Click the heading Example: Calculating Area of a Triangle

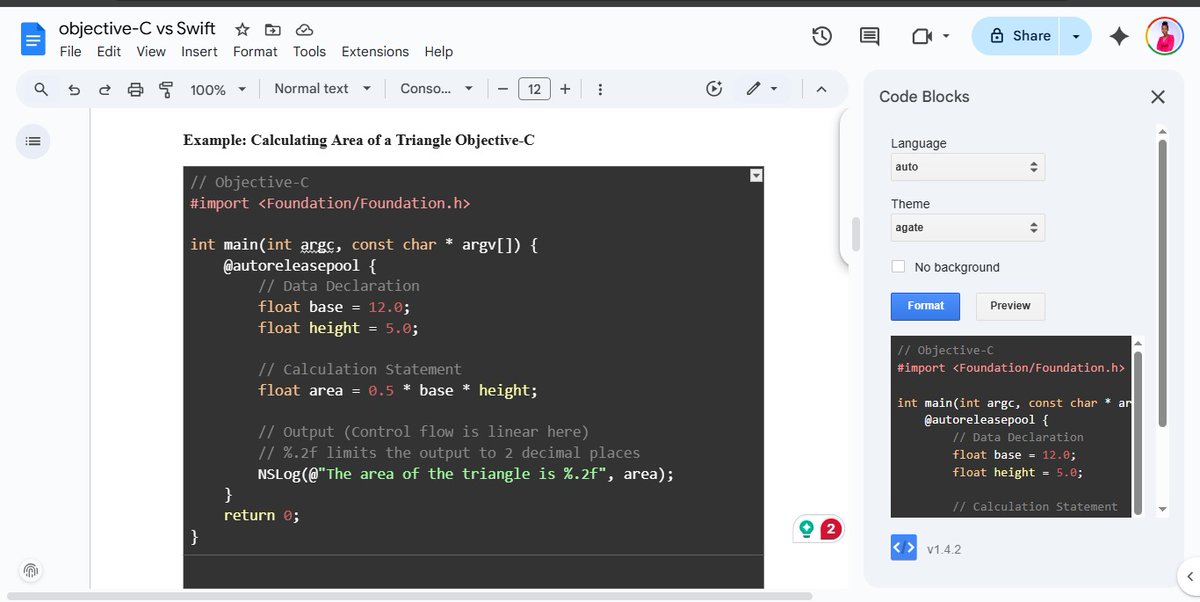[x=358, y=140]
